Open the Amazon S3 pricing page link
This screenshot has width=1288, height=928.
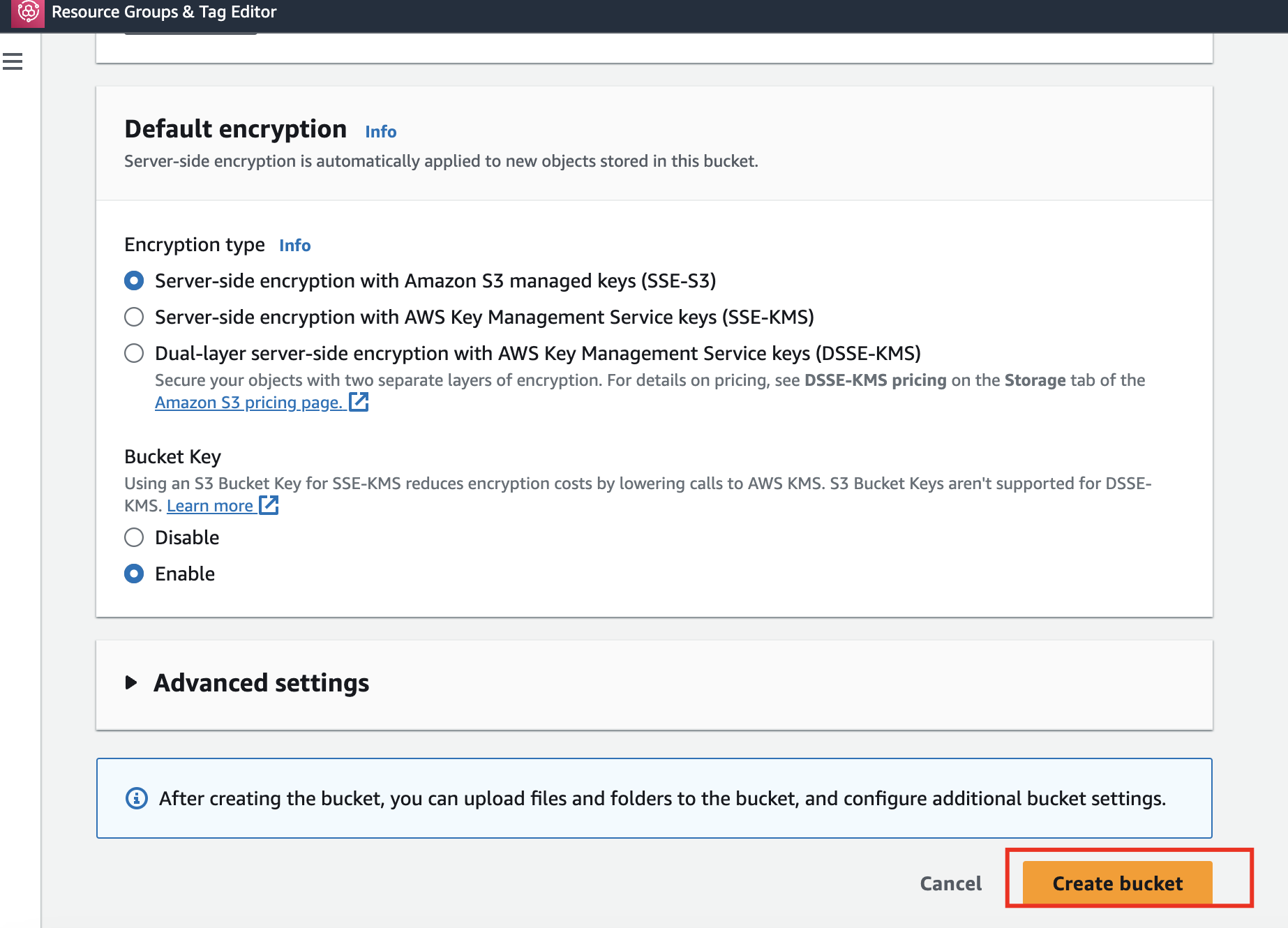click(x=248, y=403)
